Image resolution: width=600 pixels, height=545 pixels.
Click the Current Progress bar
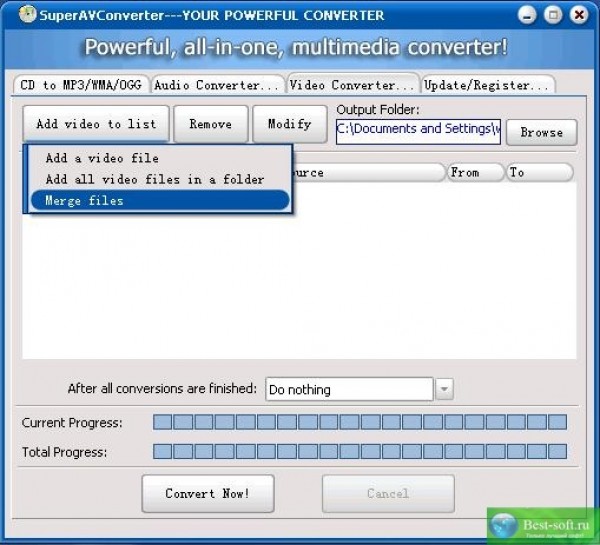(x=360, y=422)
